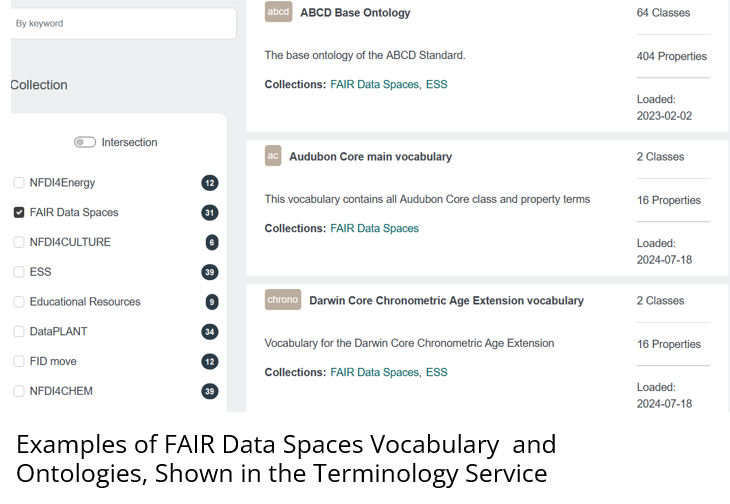Open the ABCD Base Ontology title

355,13
